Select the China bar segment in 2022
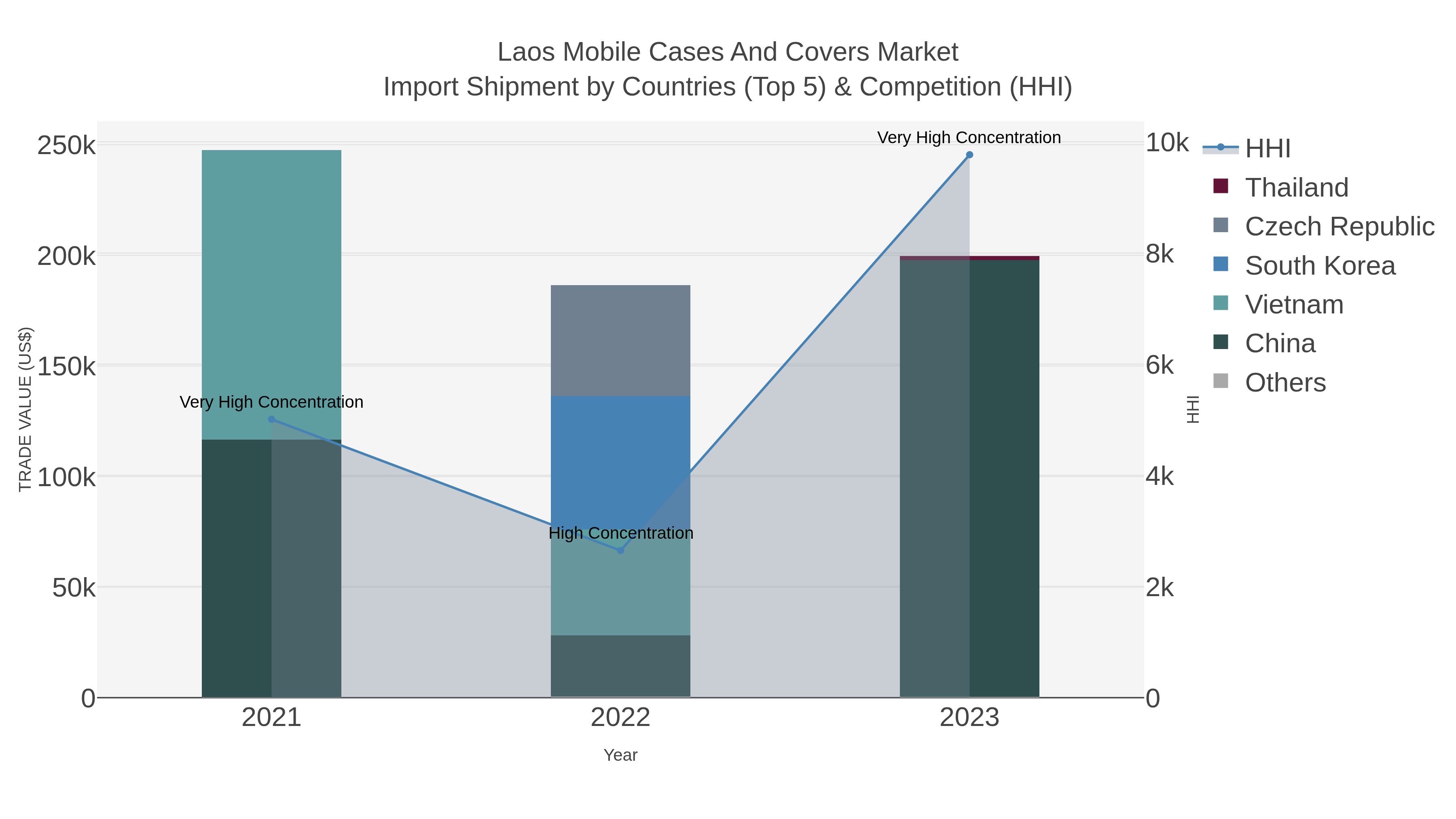The width and height of the screenshot is (1456, 819). tap(620, 666)
